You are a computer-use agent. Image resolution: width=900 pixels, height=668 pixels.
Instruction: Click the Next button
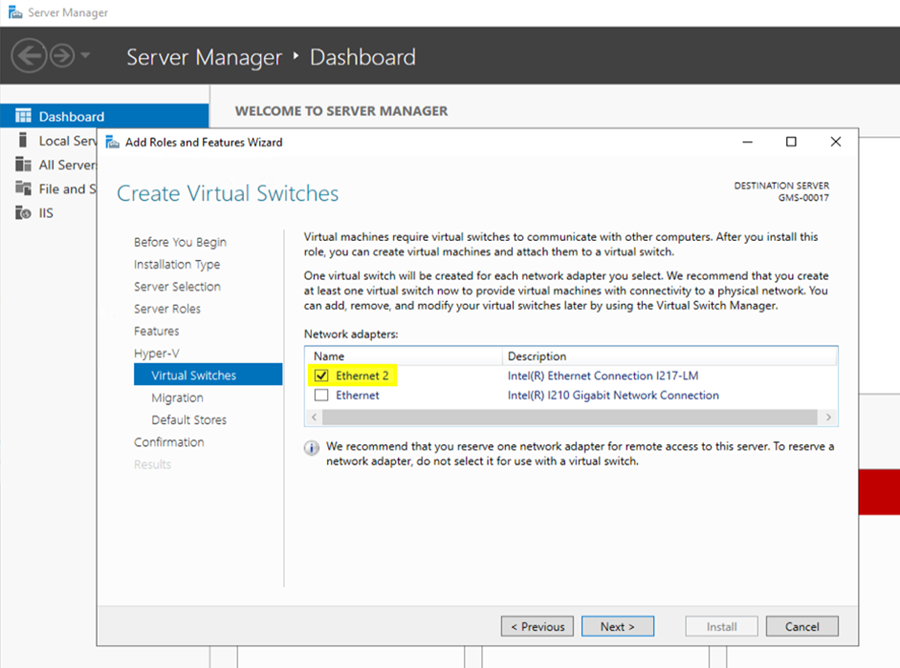pyautogui.click(x=617, y=627)
